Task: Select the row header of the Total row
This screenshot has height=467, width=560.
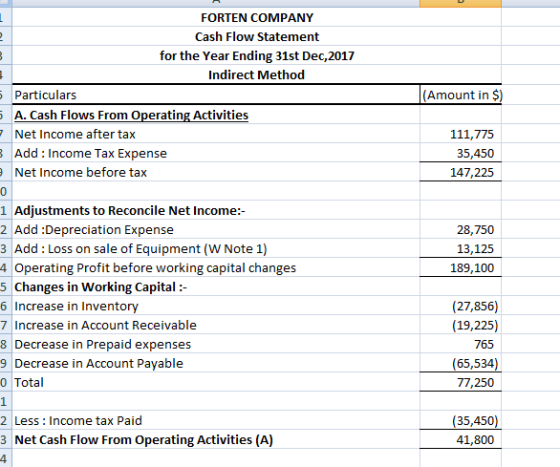Action: (5, 382)
